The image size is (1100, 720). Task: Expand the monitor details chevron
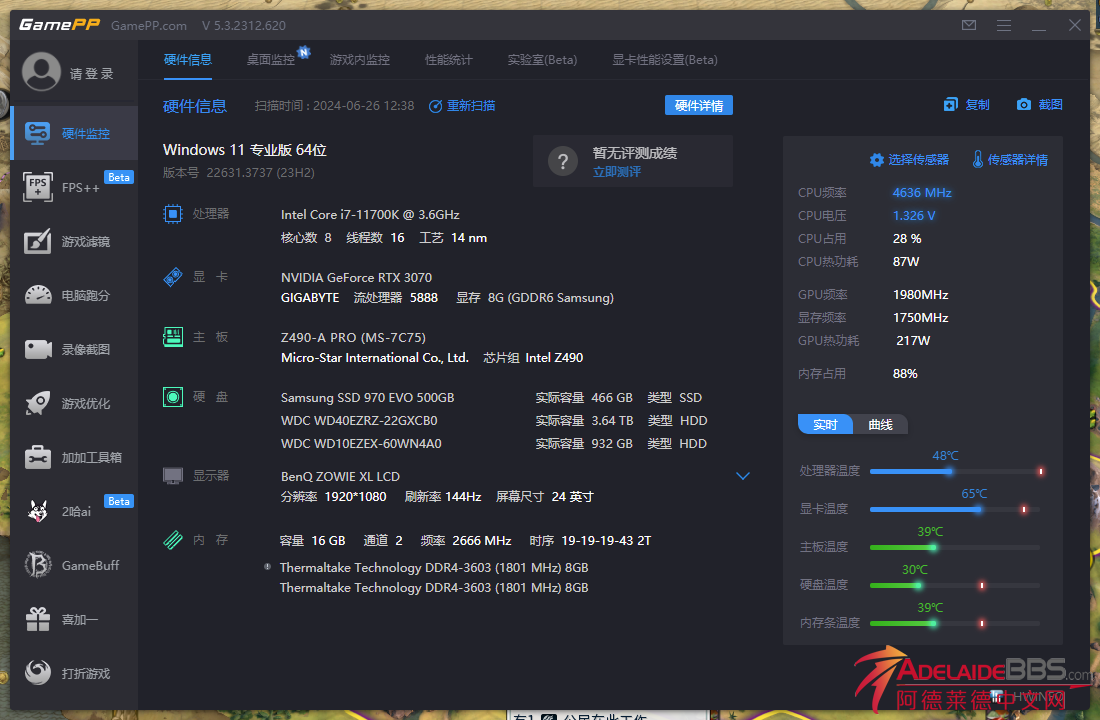coord(743,476)
